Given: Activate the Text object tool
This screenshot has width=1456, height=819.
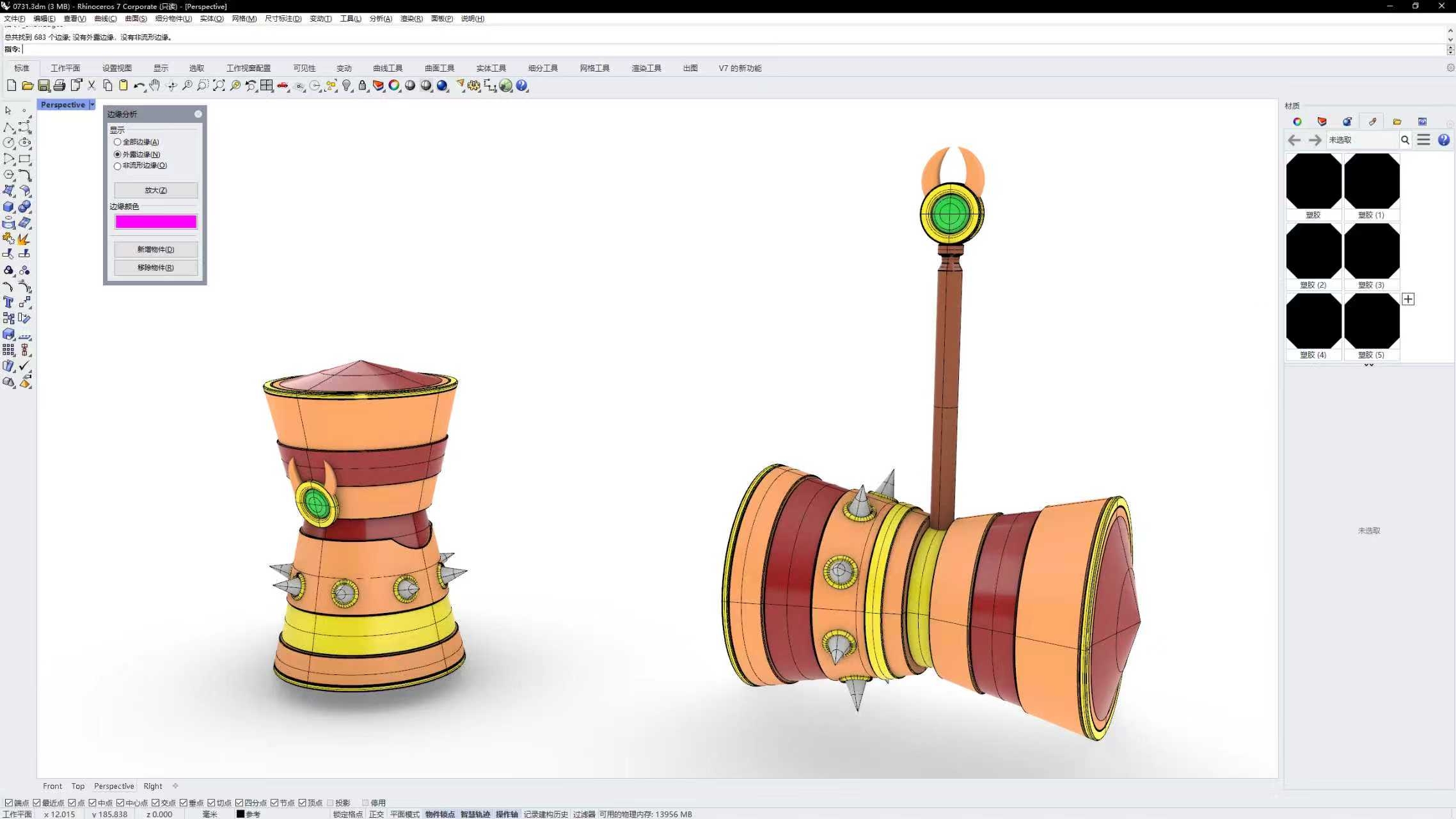Looking at the screenshot, I should [x=8, y=302].
